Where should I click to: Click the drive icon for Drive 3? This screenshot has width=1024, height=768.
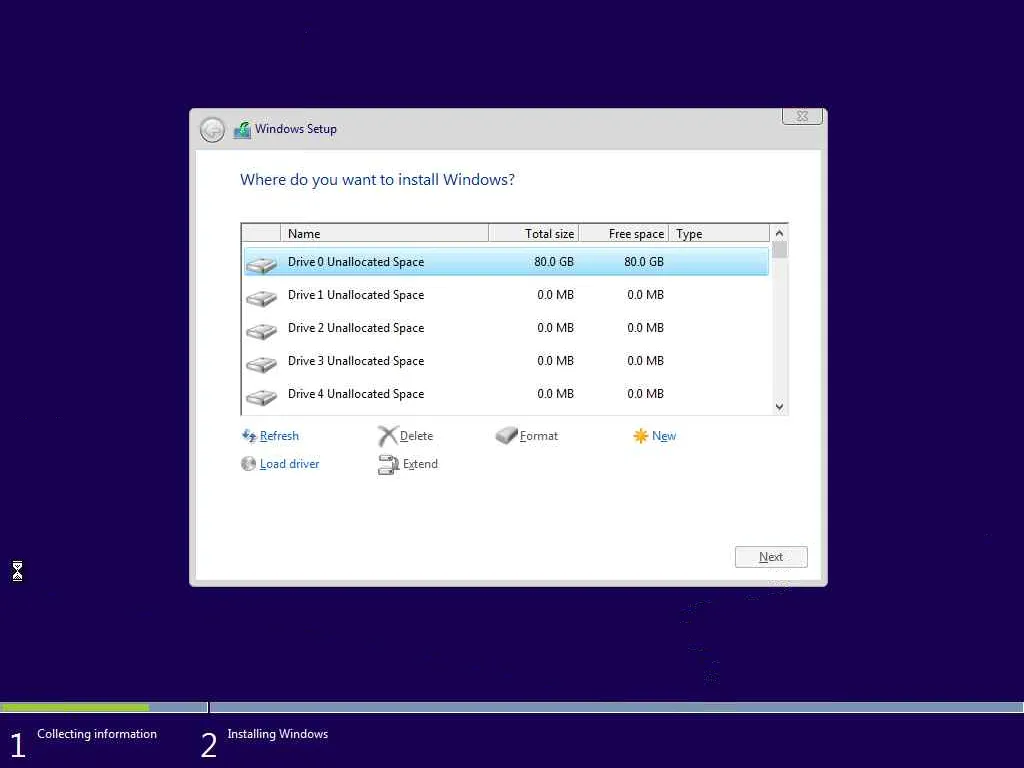click(262, 364)
